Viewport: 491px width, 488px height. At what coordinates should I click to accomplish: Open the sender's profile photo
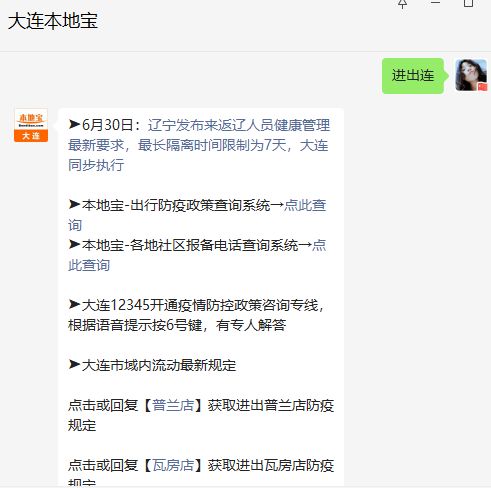click(x=471, y=75)
